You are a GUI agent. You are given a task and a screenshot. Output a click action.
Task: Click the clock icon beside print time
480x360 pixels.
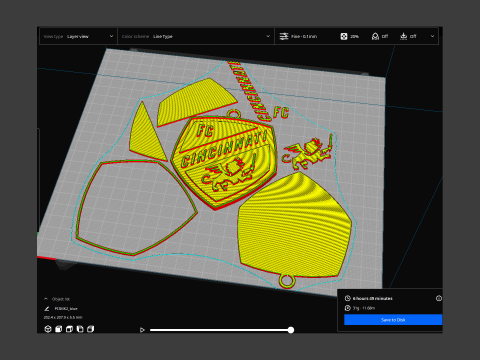347,298
